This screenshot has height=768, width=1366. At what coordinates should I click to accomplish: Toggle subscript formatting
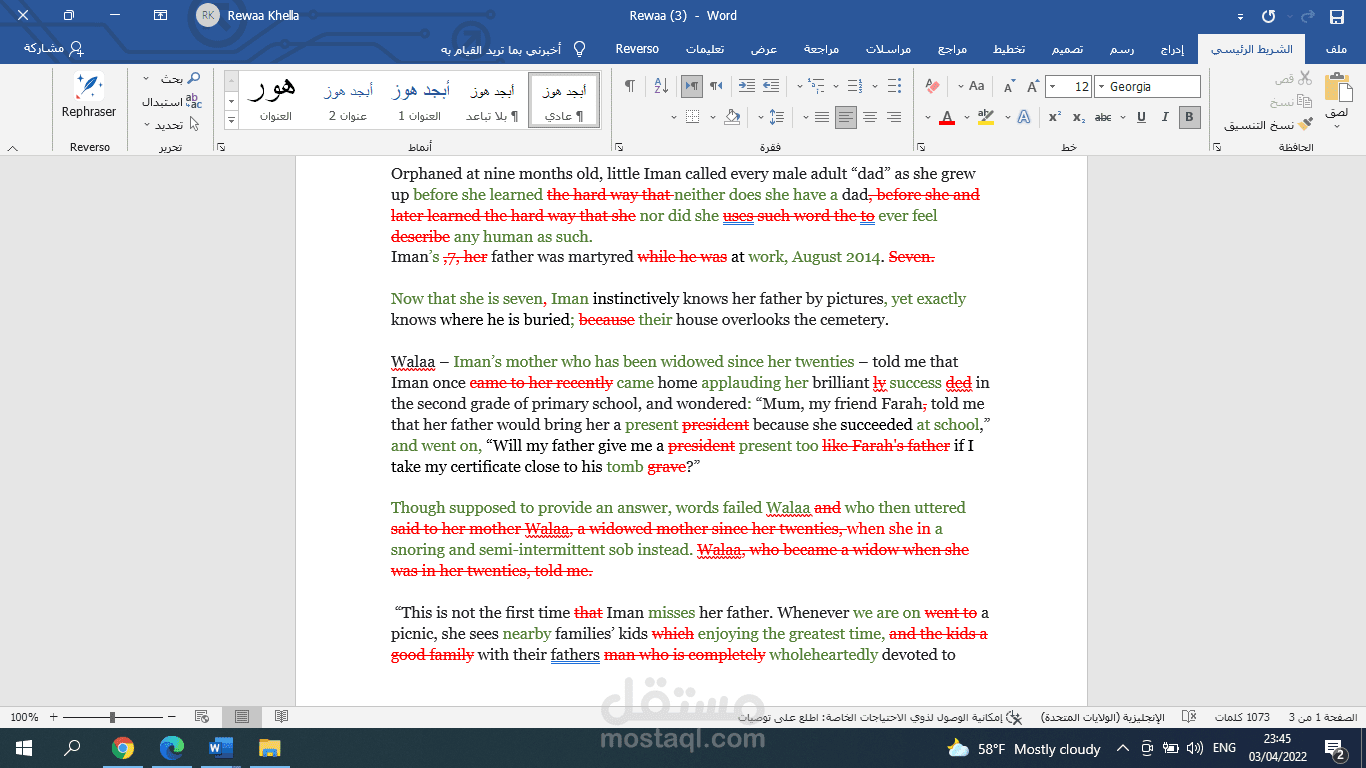[x=1078, y=117]
